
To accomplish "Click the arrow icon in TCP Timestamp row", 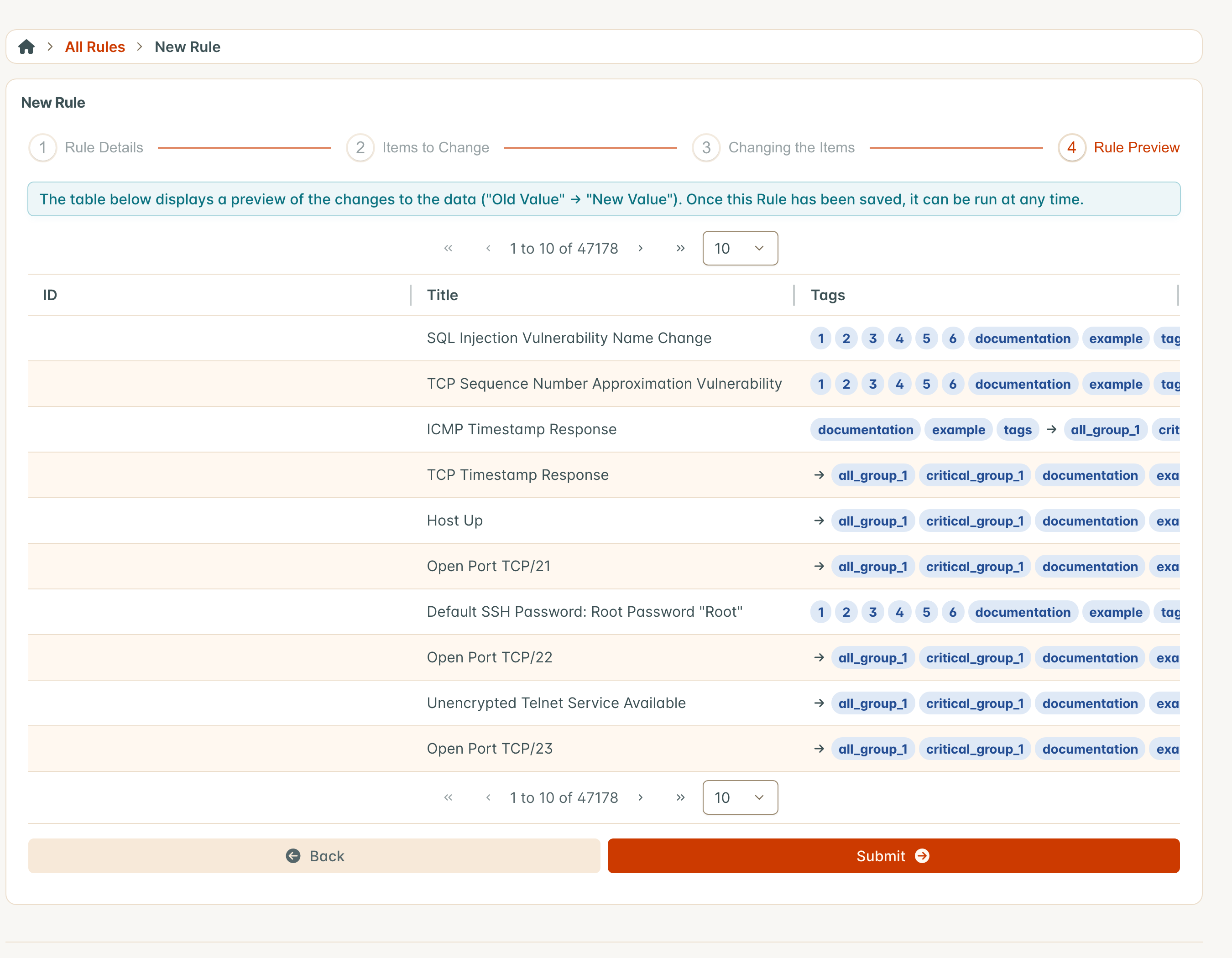I will click(x=819, y=475).
